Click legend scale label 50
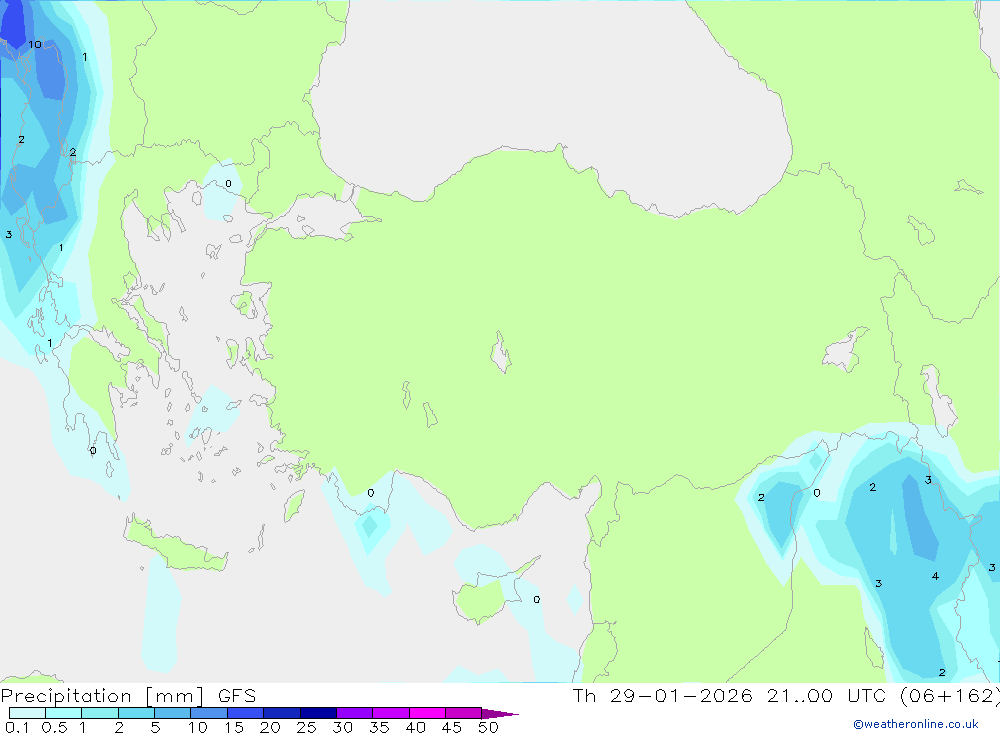Screen dimensions: 1000x733 click(x=488, y=727)
